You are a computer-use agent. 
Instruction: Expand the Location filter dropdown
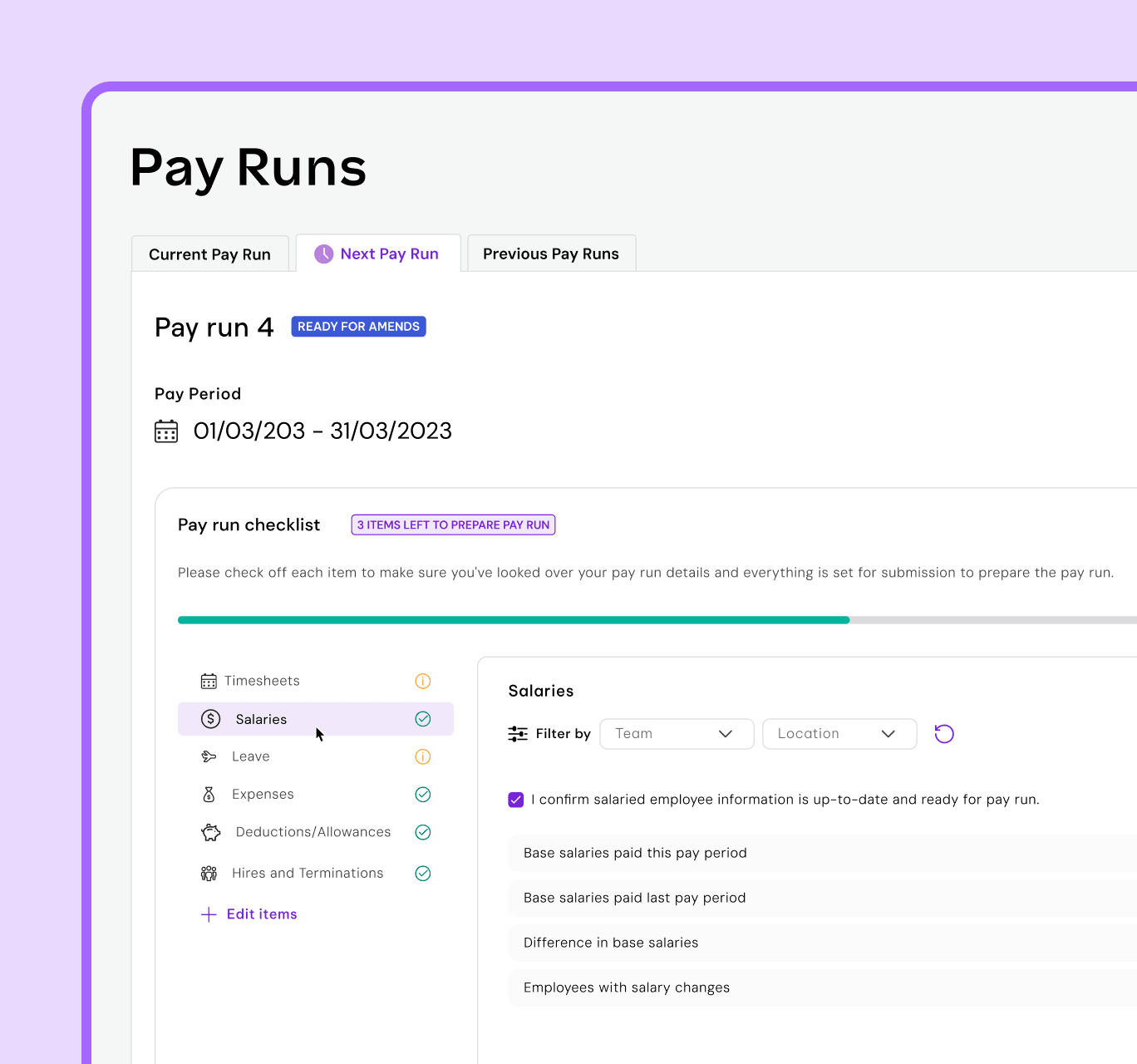click(839, 733)
